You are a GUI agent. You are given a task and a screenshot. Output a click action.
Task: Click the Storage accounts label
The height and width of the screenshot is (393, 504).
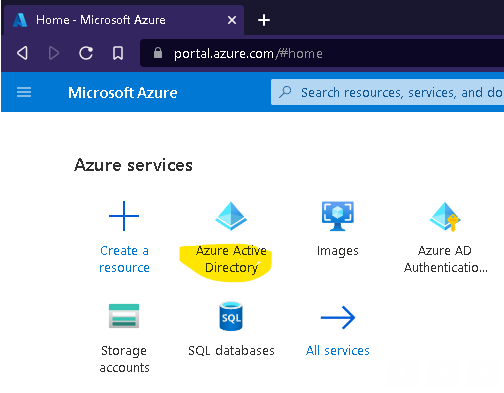pyautogui.click(x=124, y=359)
